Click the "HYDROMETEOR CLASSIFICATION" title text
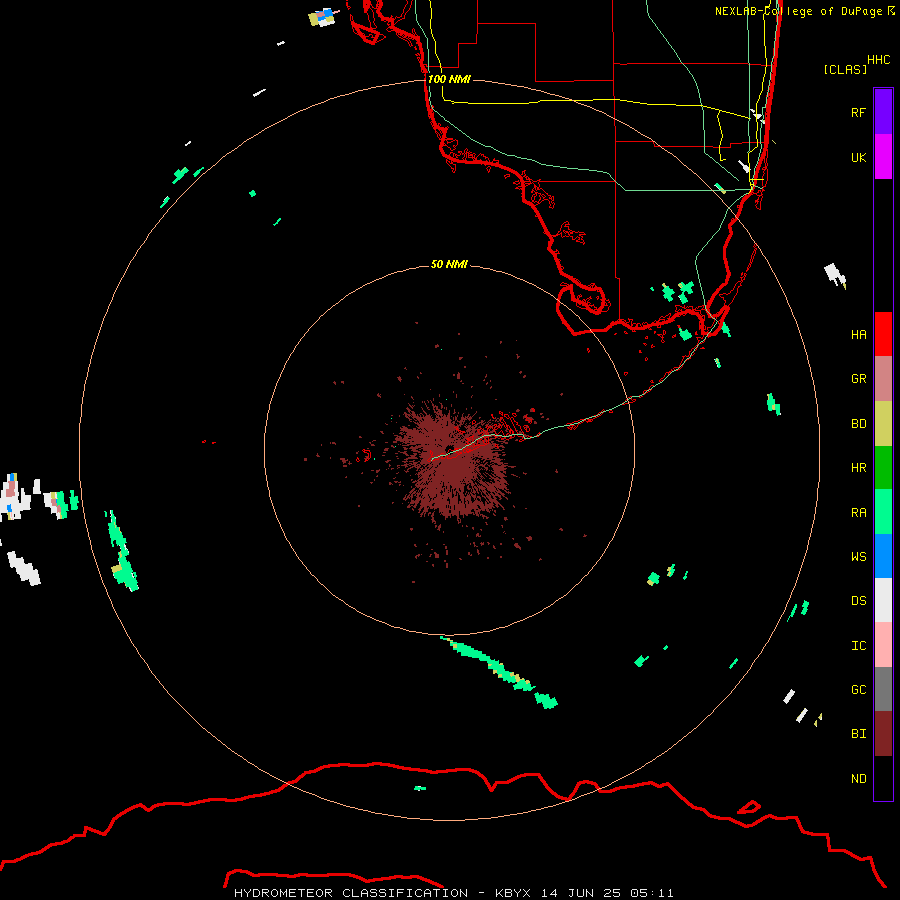 (x=351, y=893)
